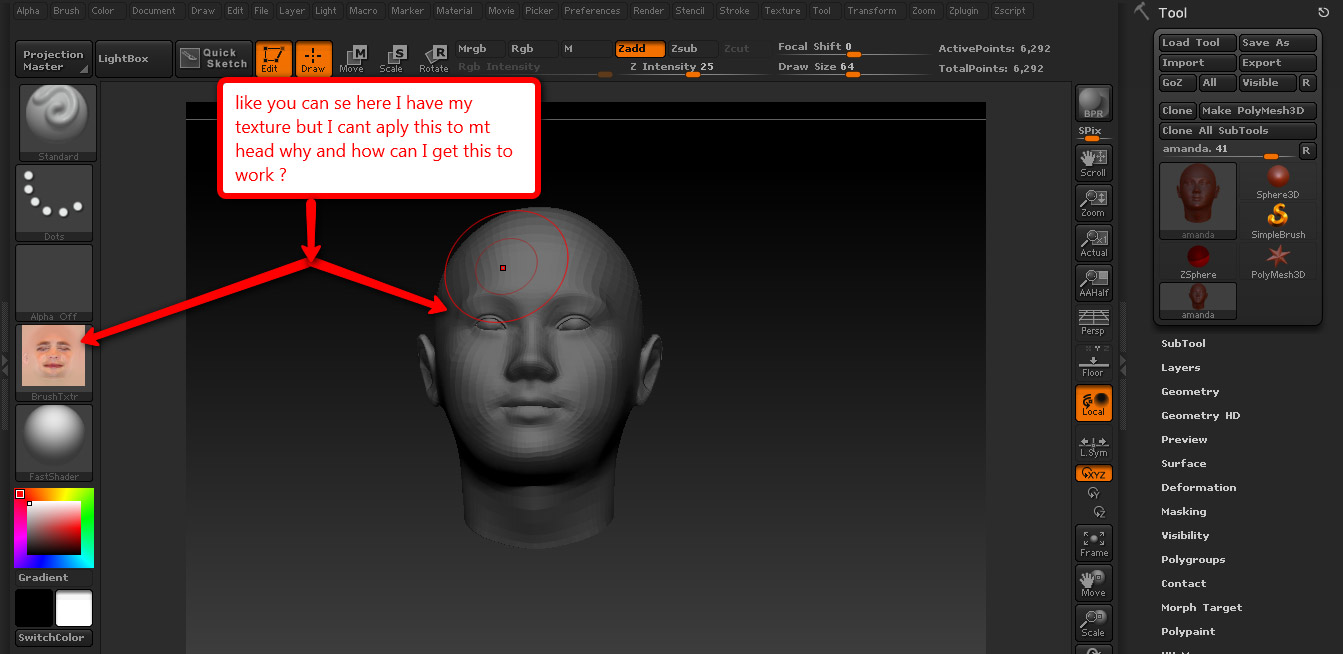This screenshot has width=1343, height=654.
Task: Select the Zoom canvas tool
Action: [1093, 202]
